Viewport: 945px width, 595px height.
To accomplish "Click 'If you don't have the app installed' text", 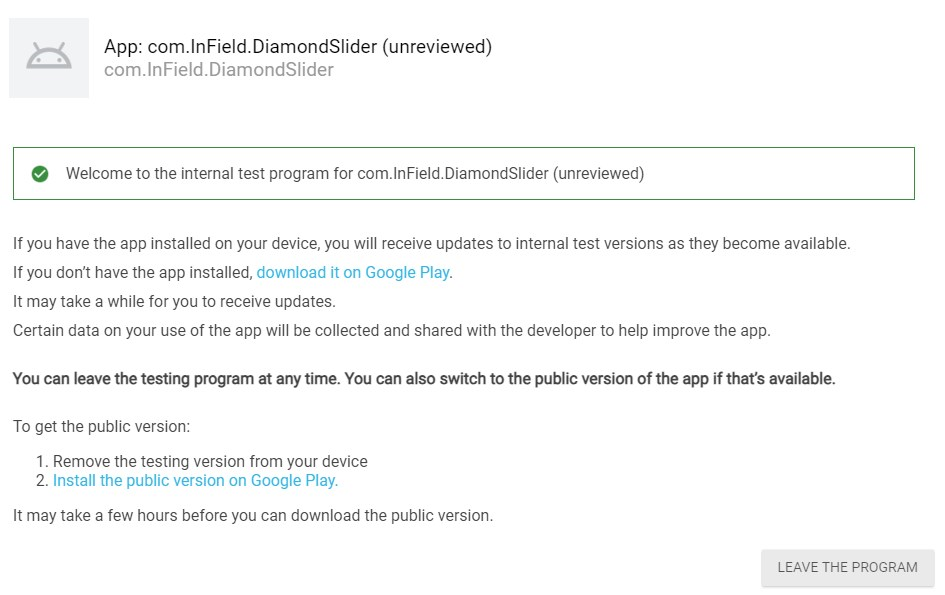I will 133,272.
